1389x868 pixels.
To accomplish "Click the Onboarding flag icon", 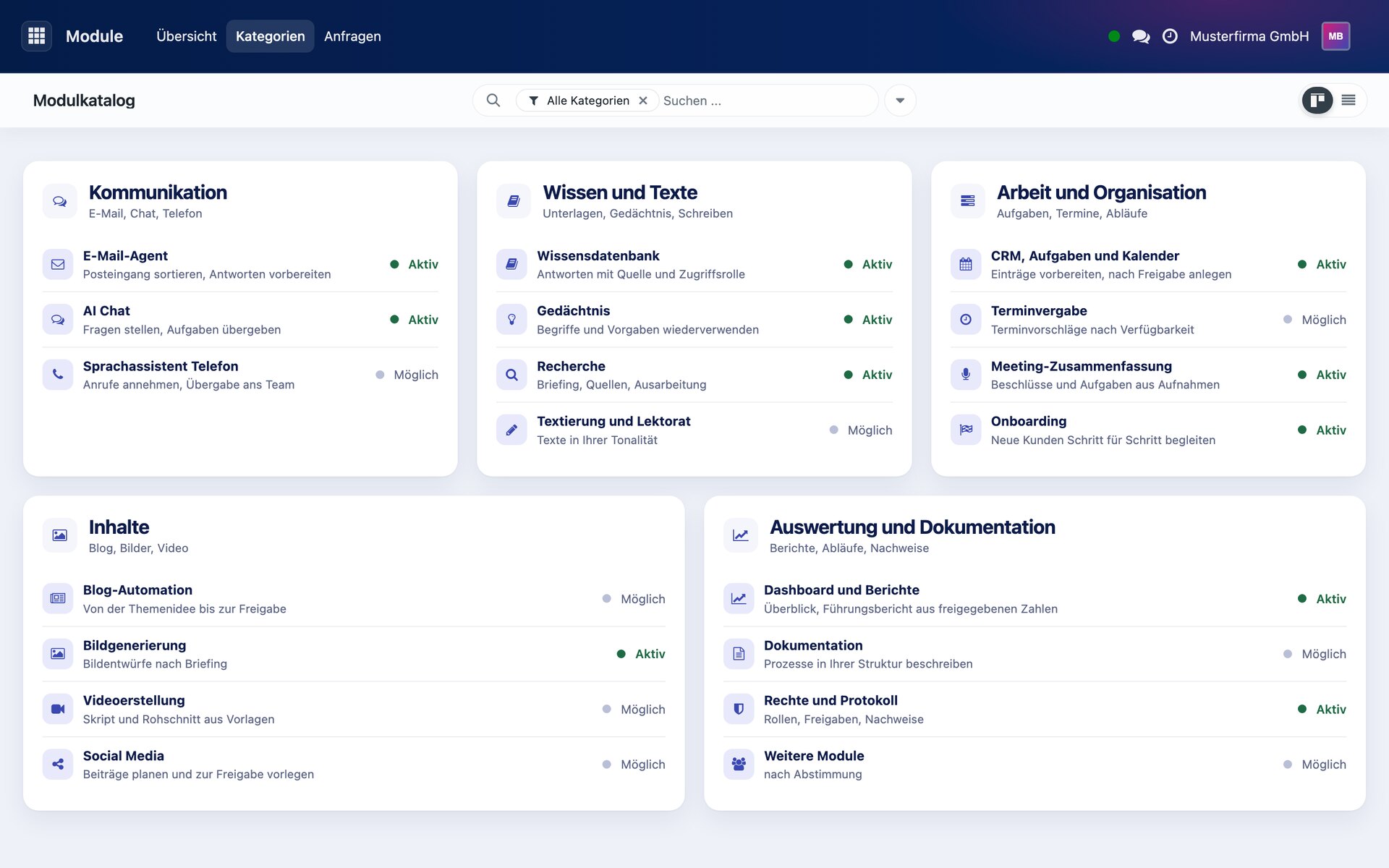I will coord(966,430).
